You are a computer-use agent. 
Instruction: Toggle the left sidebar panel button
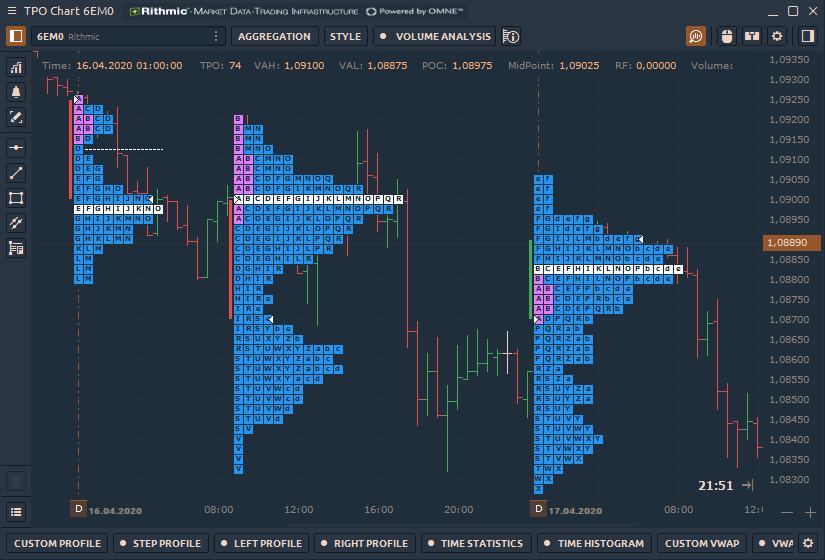point(16,36)
